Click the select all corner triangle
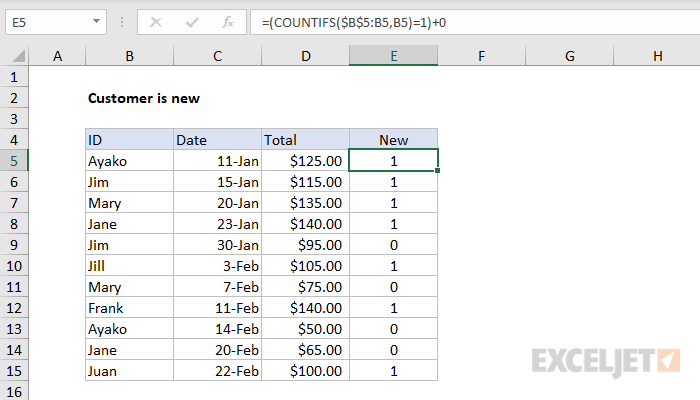 (18, 56)
